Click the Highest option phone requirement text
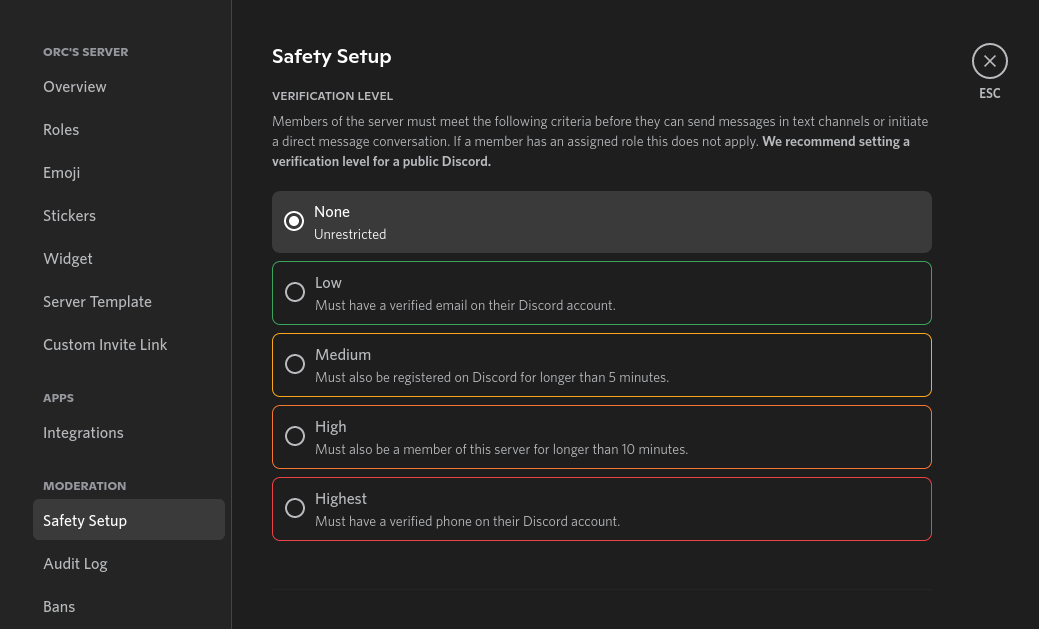The image size is (1039, 629). click(x=467, y=522)
